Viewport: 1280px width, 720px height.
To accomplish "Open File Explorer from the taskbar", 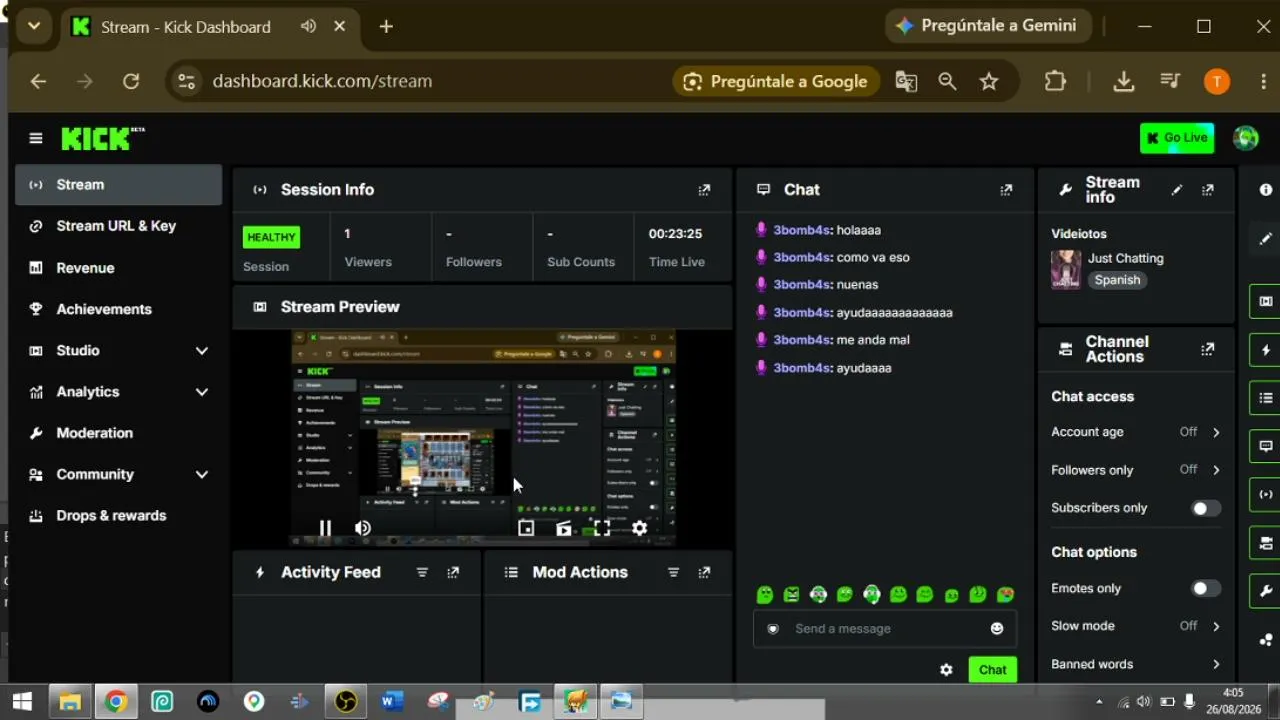I will [69, 702].
